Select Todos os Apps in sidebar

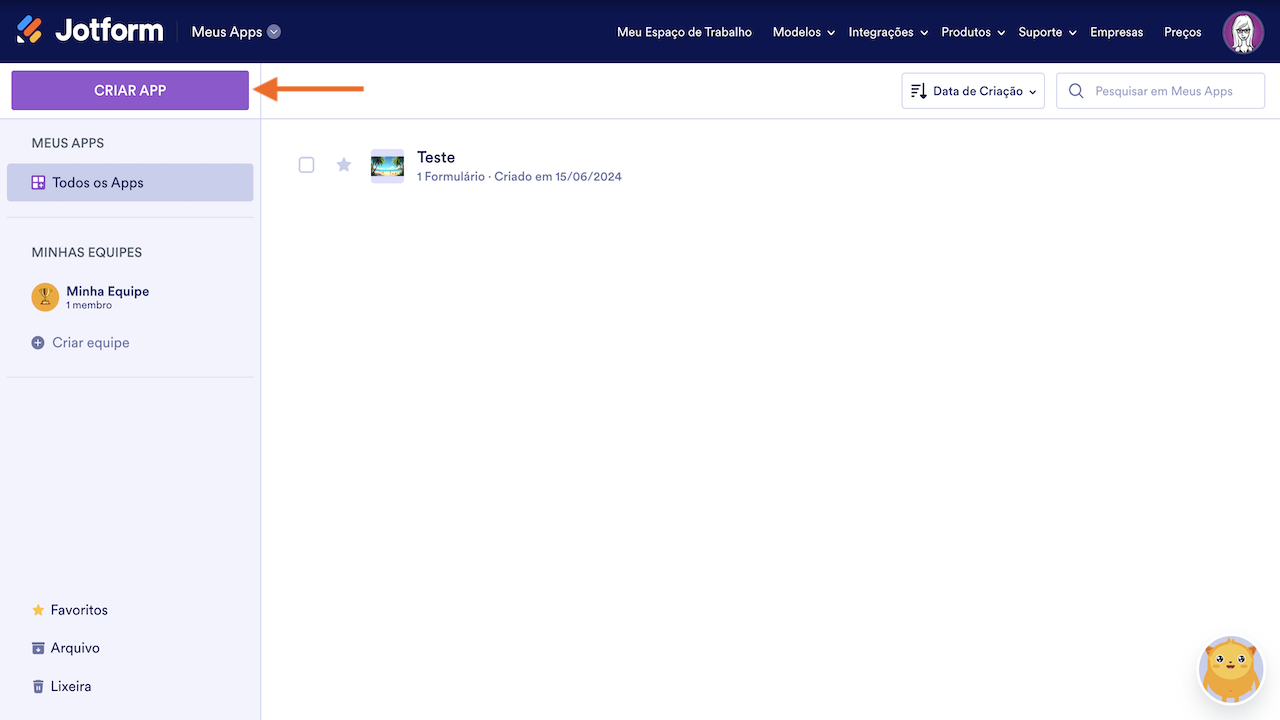tap(130, 183)
